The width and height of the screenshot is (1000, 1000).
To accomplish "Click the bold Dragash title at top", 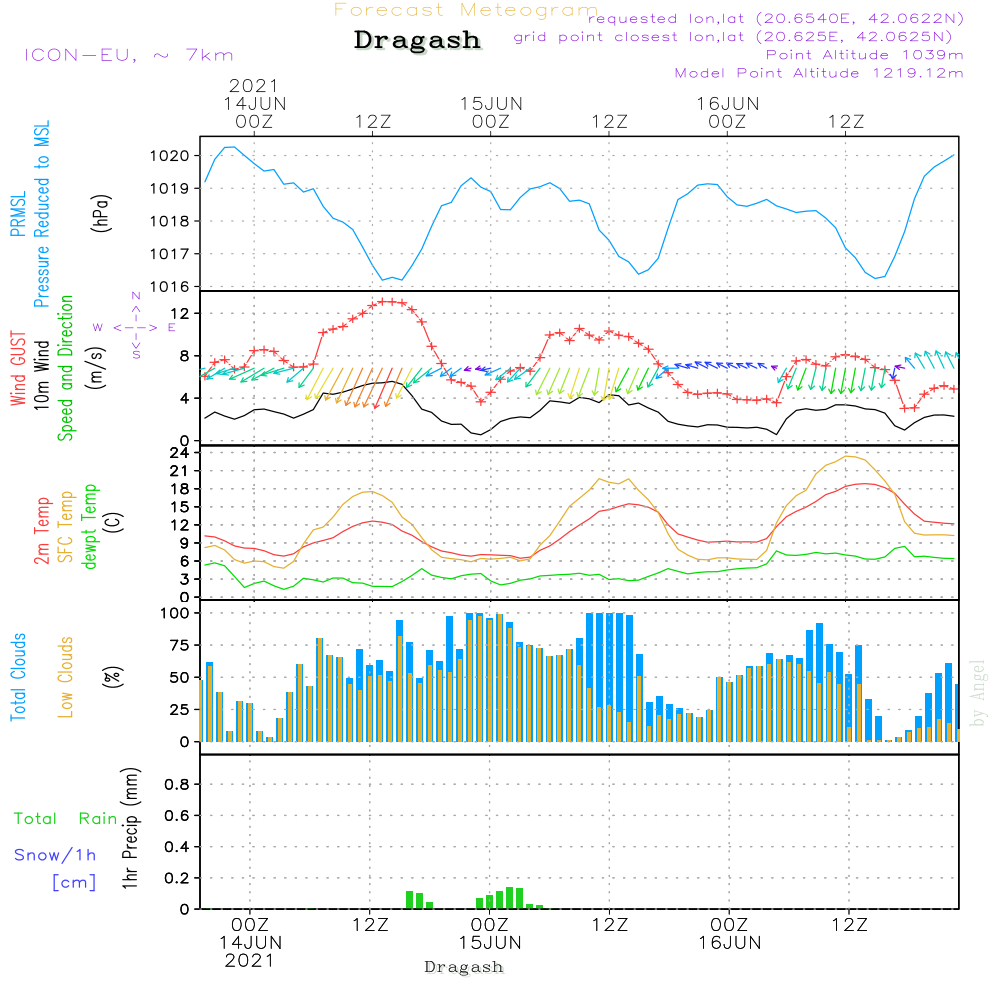I will 417,41.
